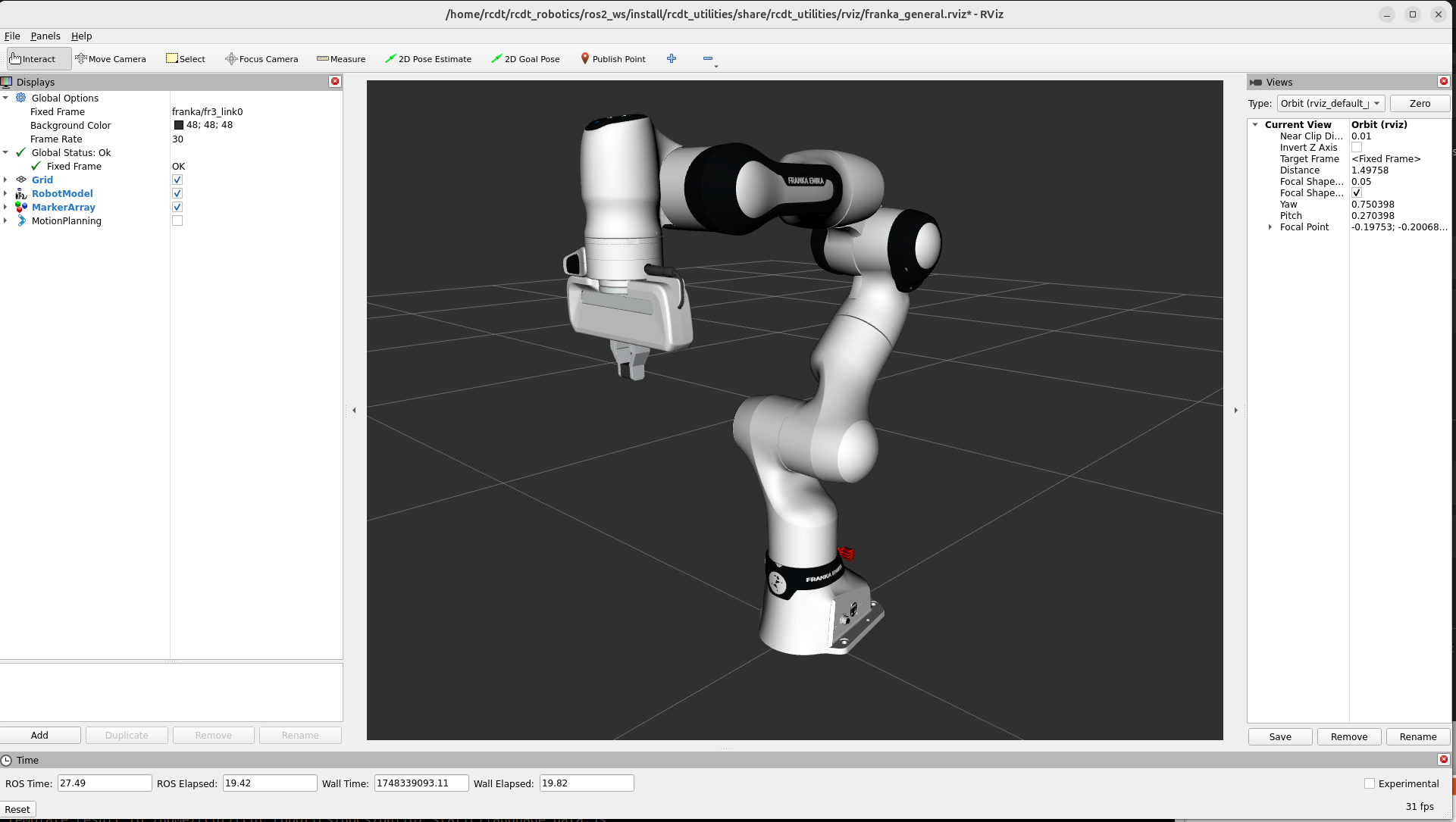Image resolution: width=1456 pixels, height=822 pixels.
Task: Open the view Type dropdown
Action: point(1331,104)
